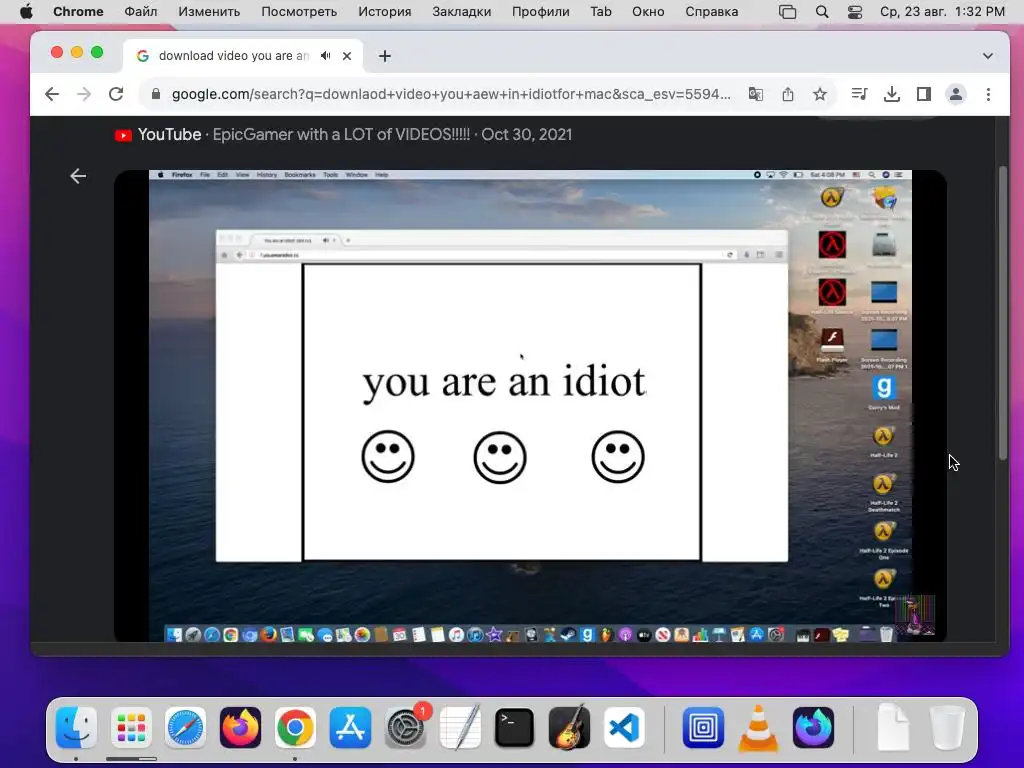Open the Справка menu
Viewport: 1024px width, 768px height.
coord(711,12)
